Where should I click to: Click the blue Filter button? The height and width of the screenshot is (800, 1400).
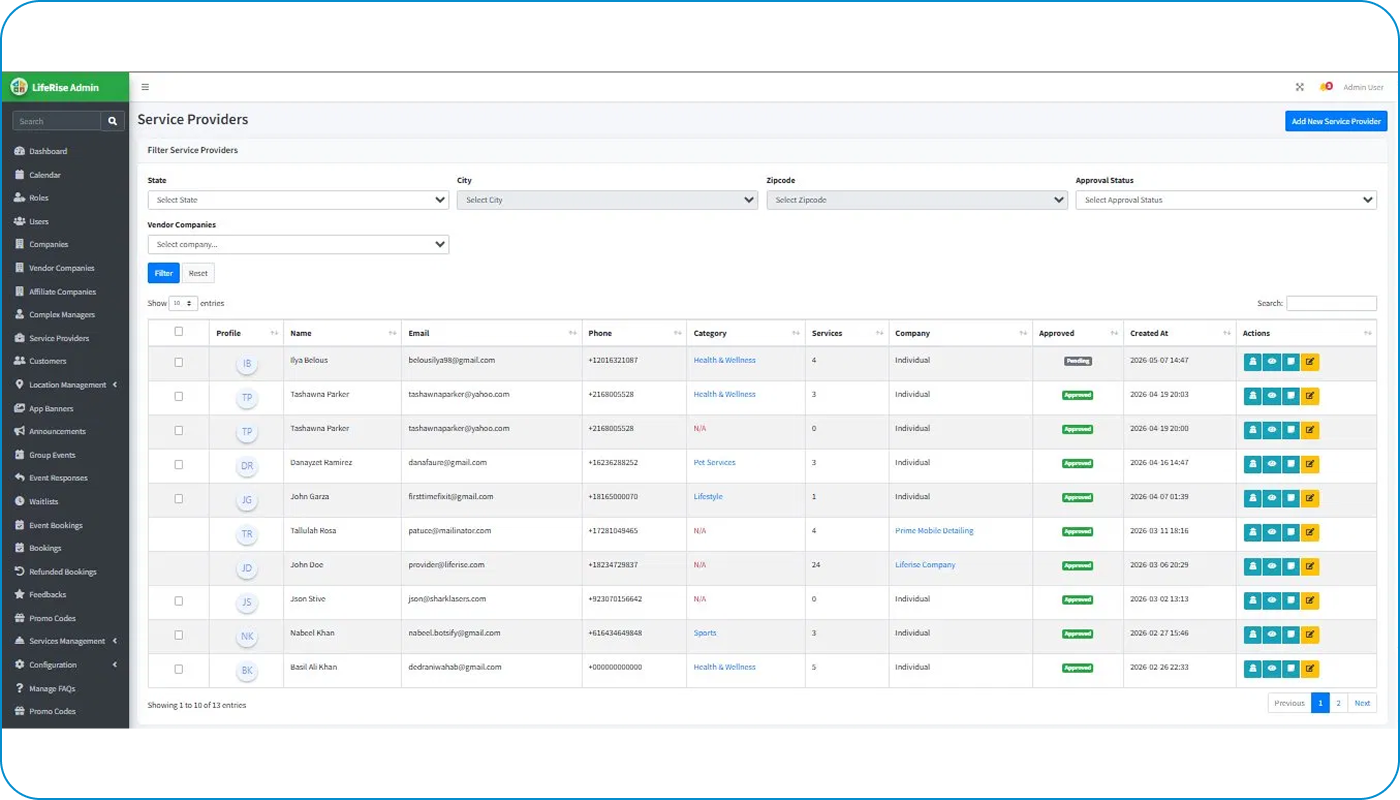pyautogui.click(x=164, y=273)
